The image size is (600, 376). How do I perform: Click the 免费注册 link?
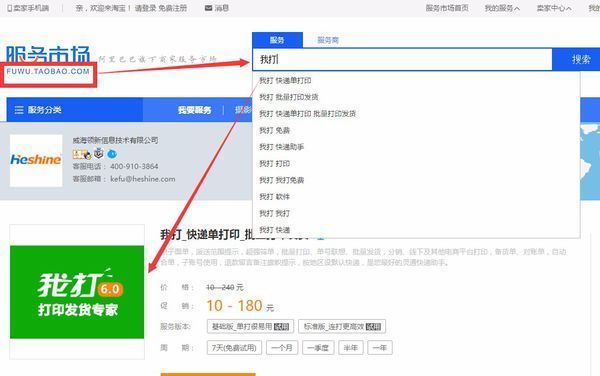(173, 8)
